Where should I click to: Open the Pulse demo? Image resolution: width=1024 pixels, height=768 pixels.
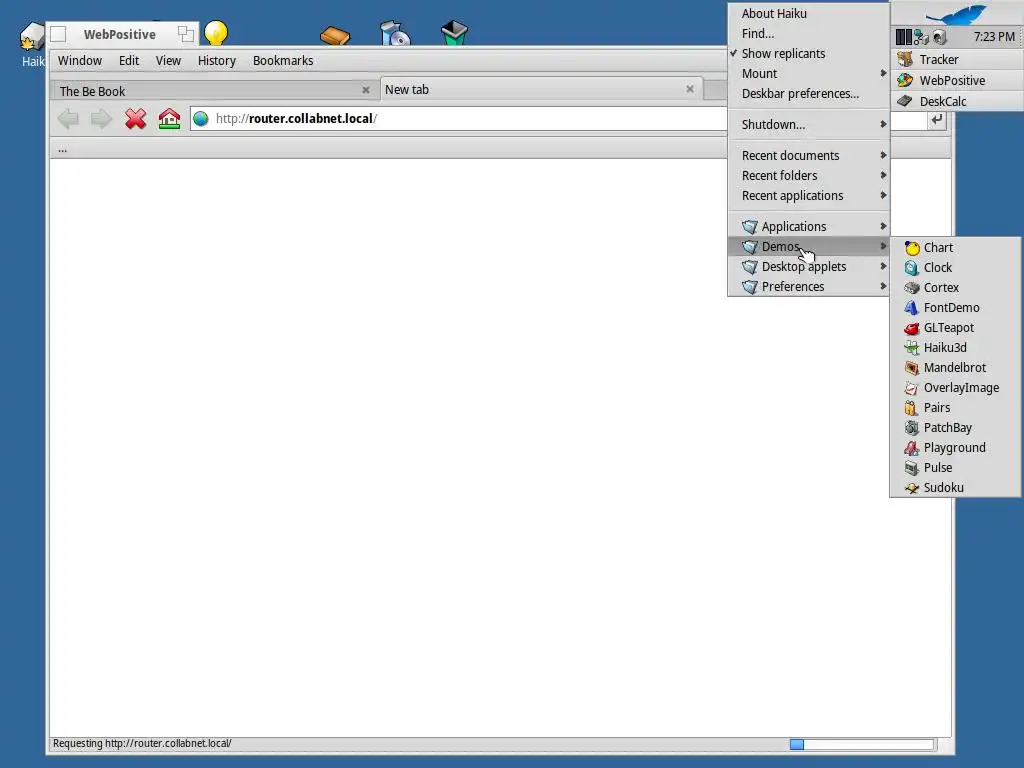tap(955, 468)
